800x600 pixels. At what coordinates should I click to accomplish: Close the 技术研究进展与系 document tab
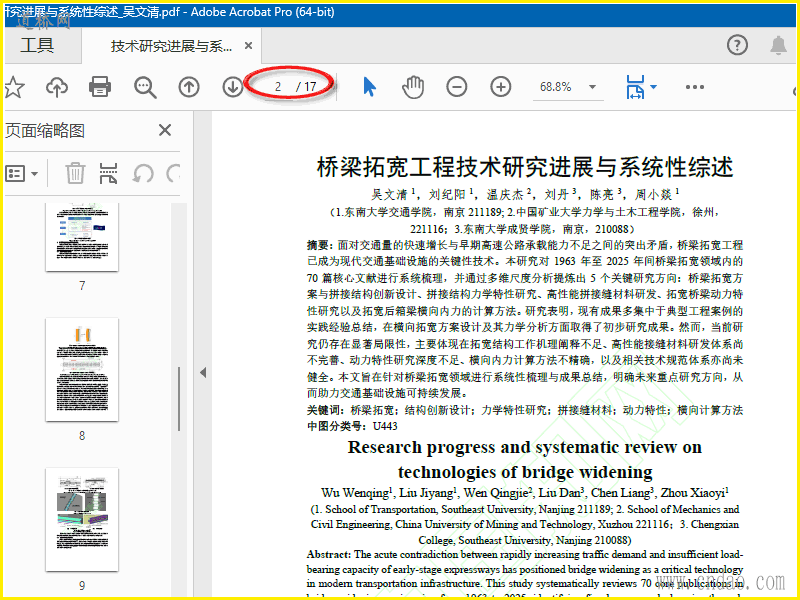point(249,46)
